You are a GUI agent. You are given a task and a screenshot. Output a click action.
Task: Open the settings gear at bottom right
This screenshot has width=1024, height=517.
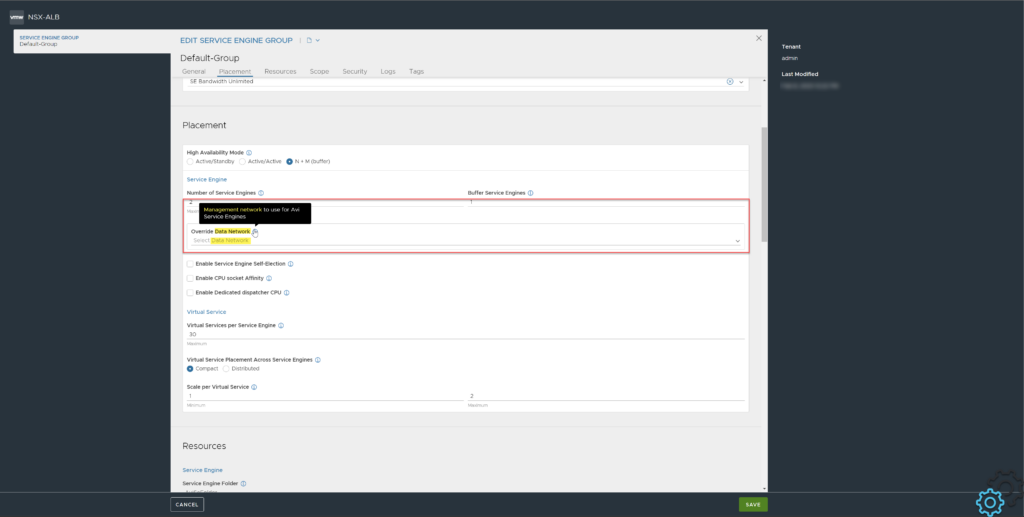tap(989, 501)
